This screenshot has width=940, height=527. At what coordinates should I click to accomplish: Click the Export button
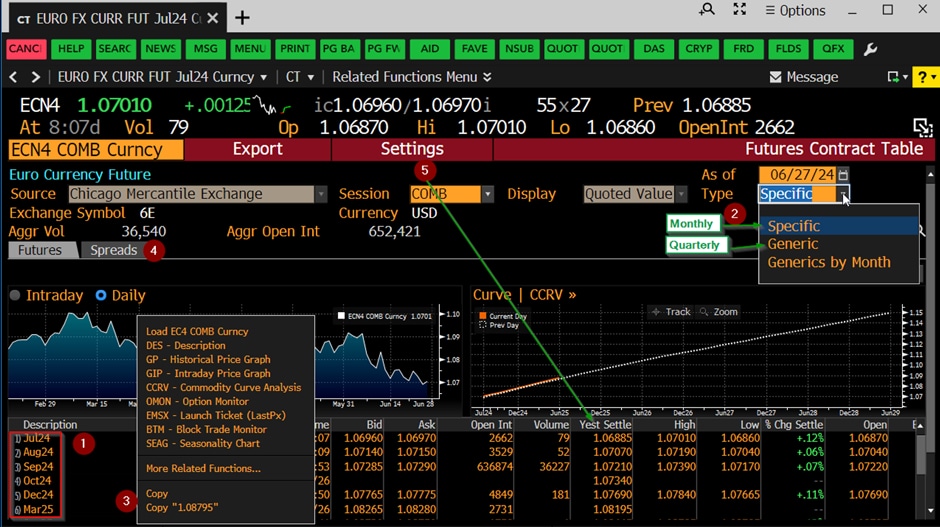[257, 149]
